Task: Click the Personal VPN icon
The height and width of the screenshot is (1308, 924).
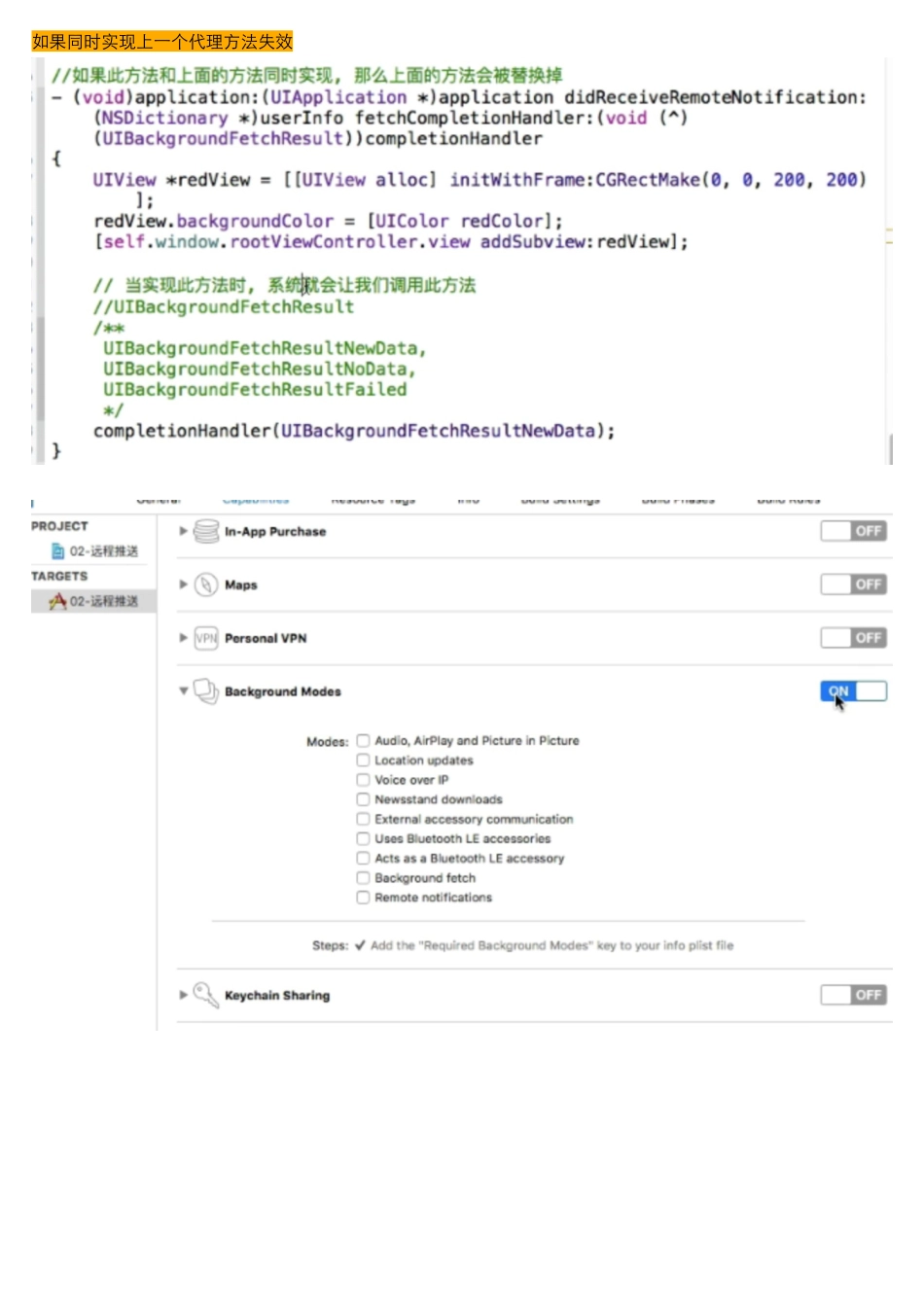Action: click(206, 638)
